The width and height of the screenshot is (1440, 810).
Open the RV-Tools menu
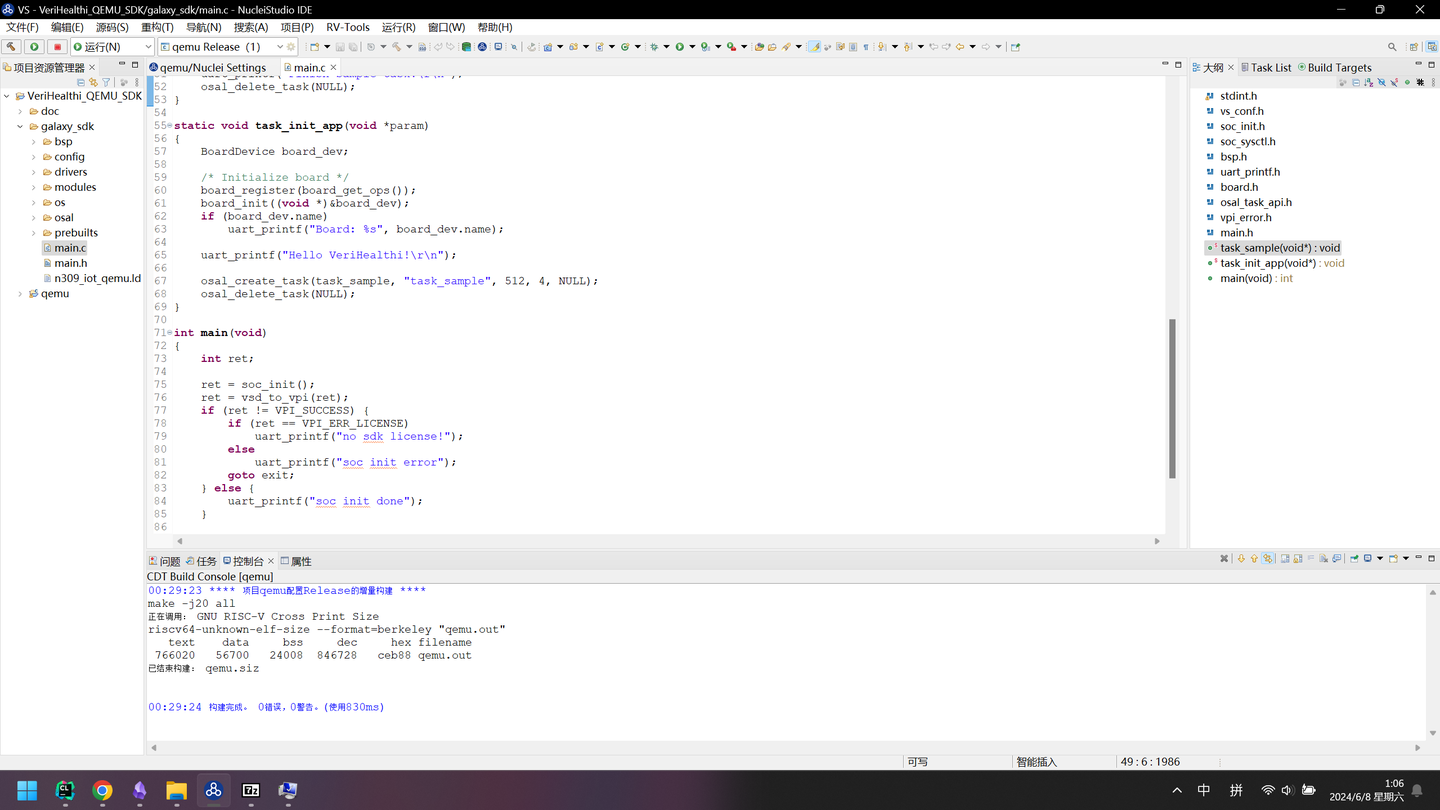pyautogui.click(x=348, y=27)
